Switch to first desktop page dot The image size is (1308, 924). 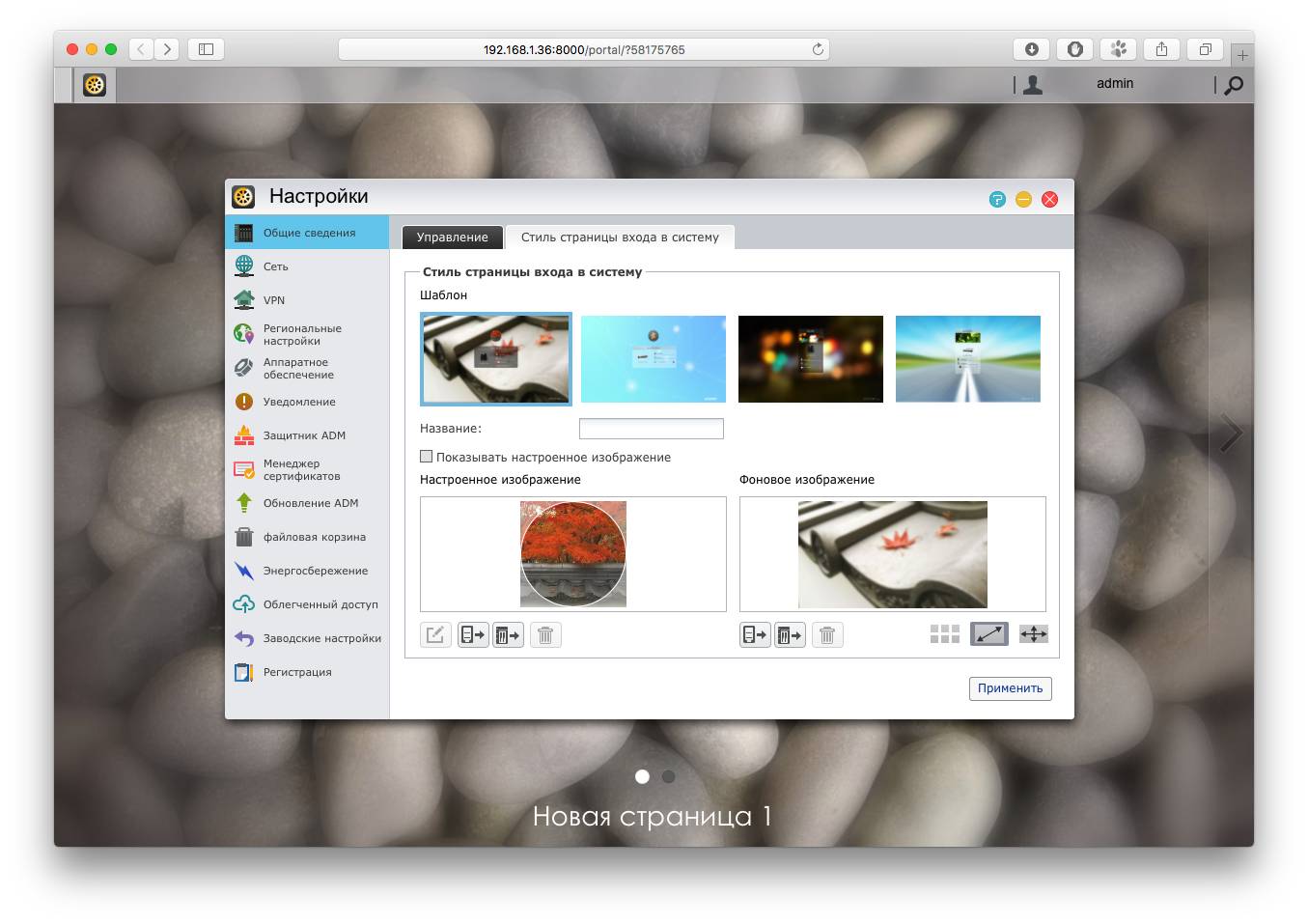[x=642, y=776]
